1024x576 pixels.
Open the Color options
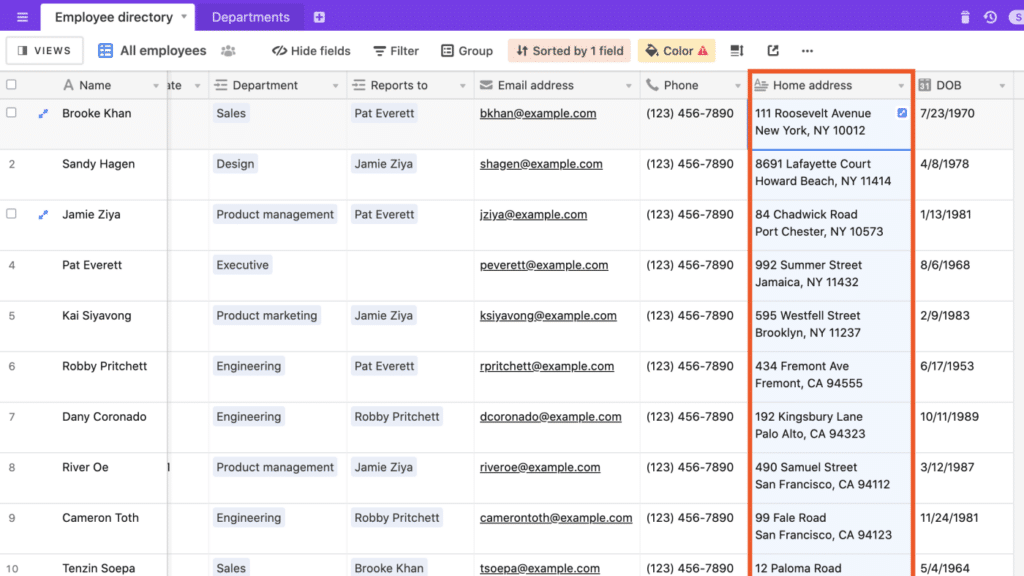tap(677, 51)
